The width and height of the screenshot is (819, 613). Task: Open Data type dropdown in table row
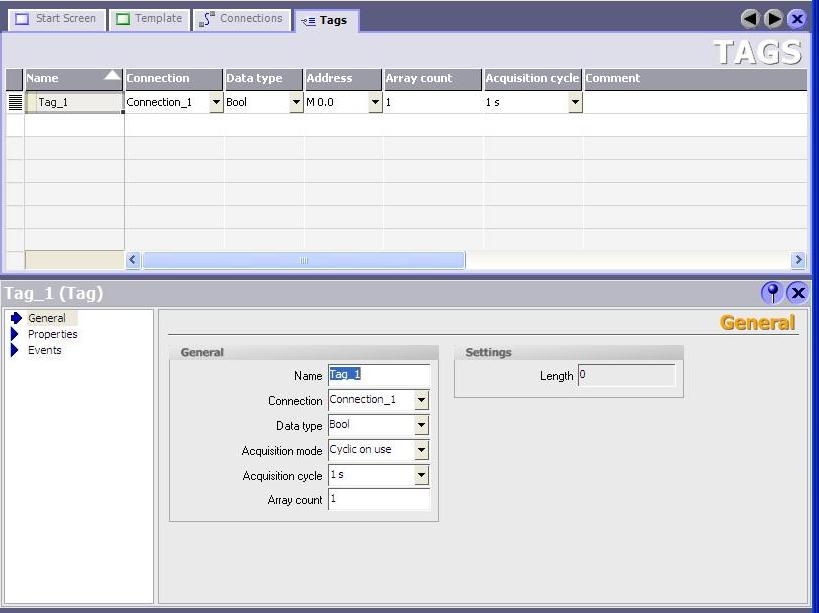click(296, 102)
